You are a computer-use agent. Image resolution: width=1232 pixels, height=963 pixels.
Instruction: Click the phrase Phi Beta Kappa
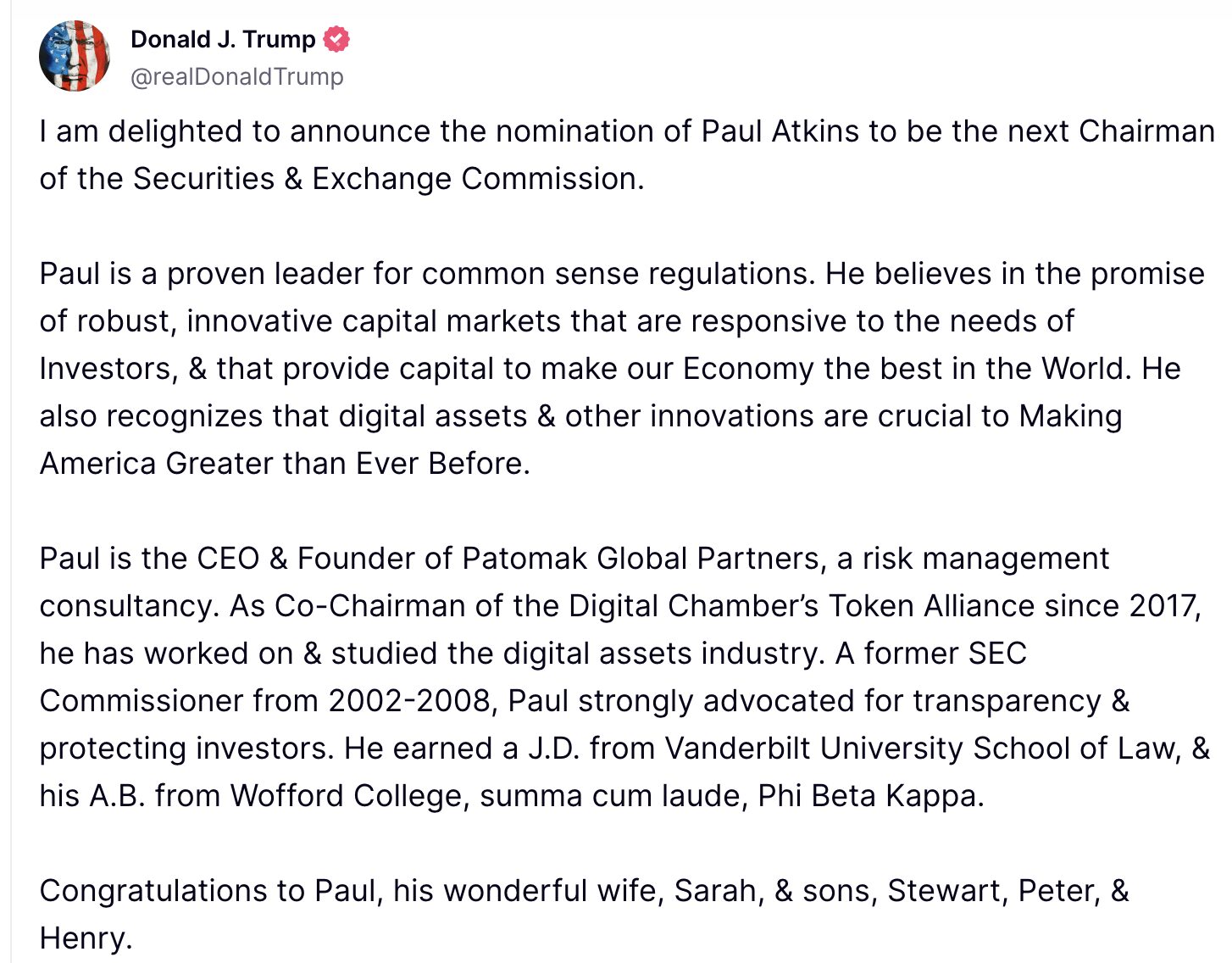coord(869,796)
